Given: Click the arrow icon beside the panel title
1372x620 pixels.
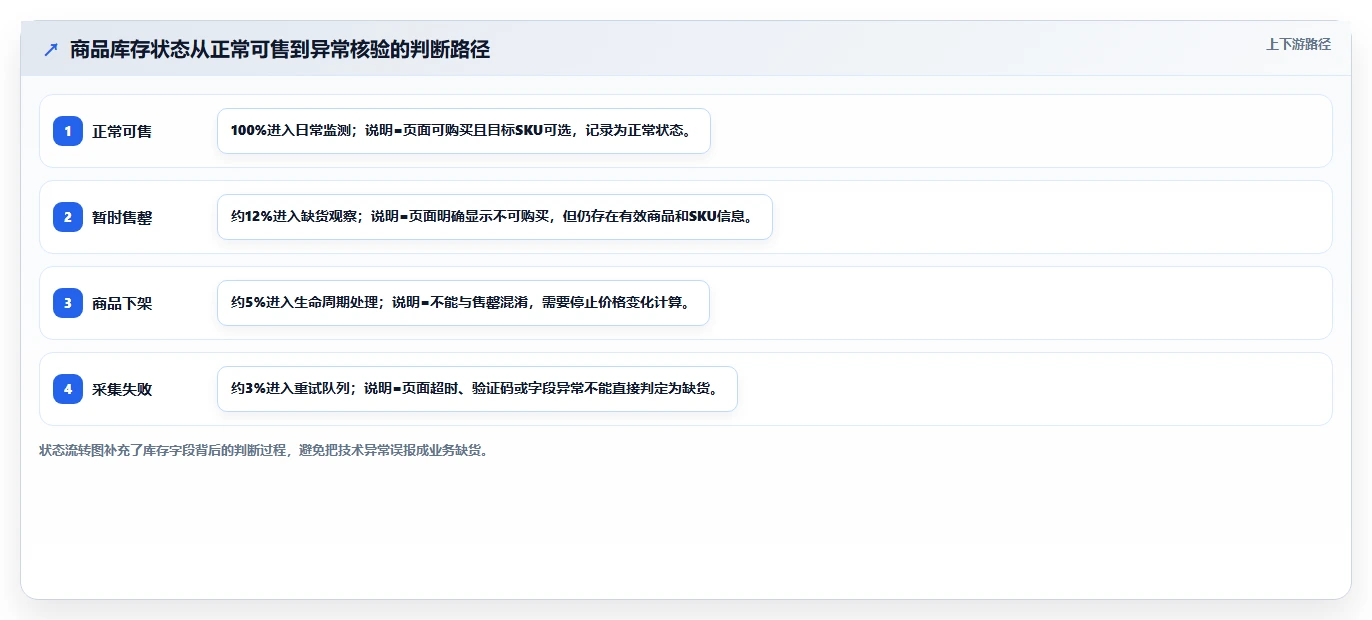Looking at the screenshot, I should (x=51, y=49).
